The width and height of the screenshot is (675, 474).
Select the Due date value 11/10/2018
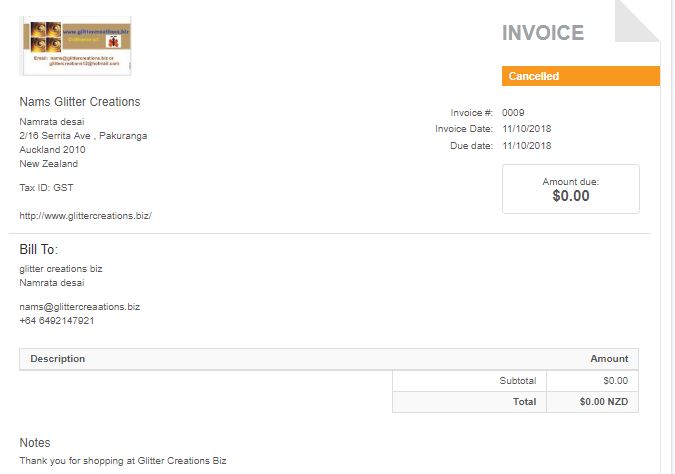click(526, 146)
